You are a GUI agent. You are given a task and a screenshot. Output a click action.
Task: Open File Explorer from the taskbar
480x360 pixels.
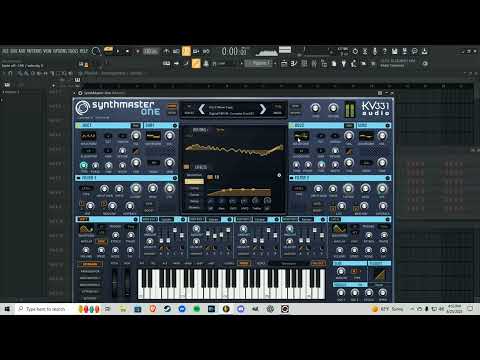pos(123,309)
